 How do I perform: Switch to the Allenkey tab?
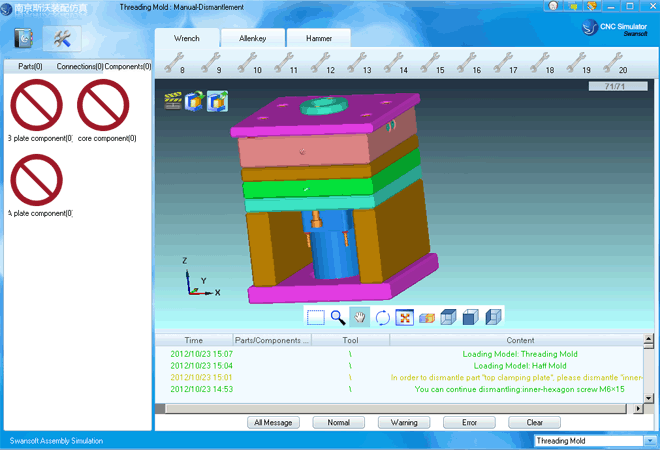click(x=252, y=38)
